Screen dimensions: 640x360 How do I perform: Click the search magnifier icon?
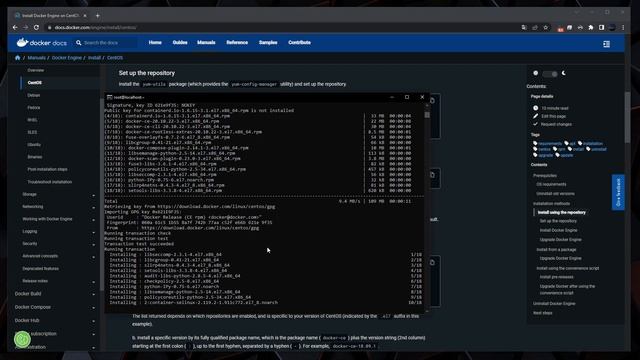[78, 42]
